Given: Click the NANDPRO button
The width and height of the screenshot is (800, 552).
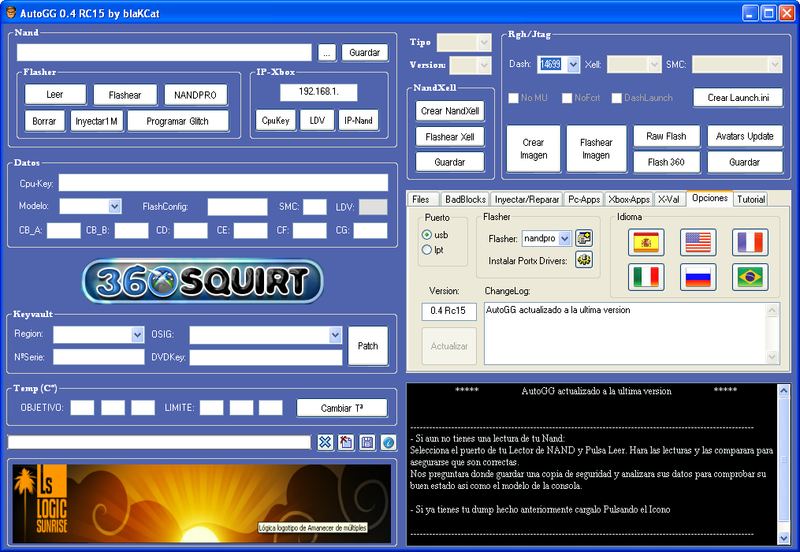Looking at the screenshot, I should click(195, 95).
